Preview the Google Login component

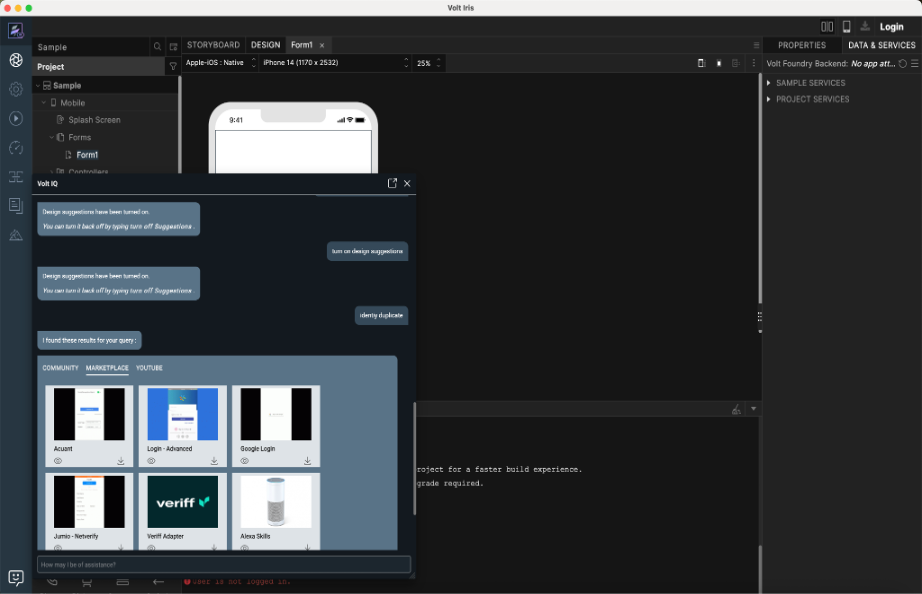pos(245,461)
